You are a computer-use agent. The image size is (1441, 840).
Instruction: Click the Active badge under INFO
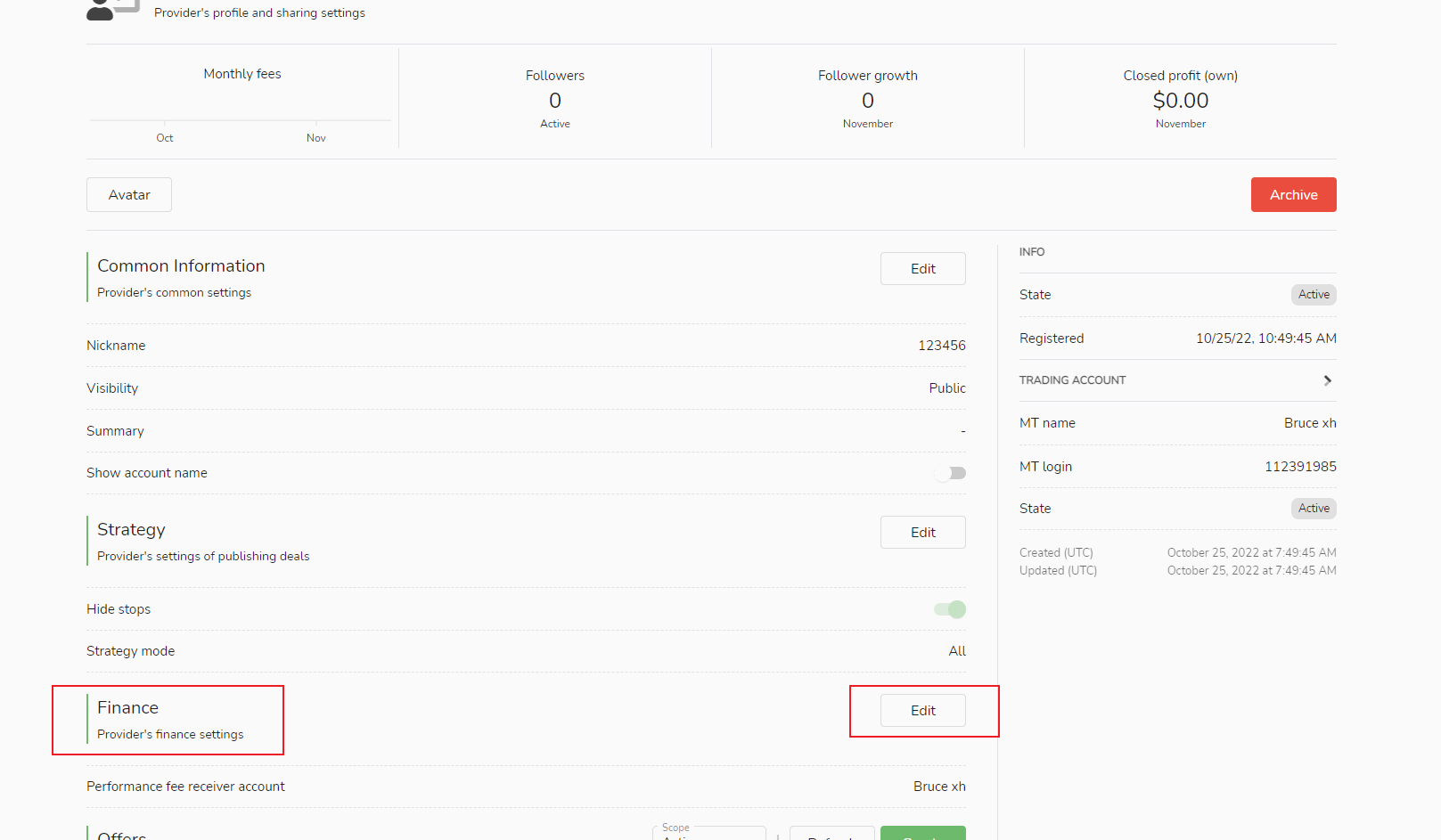click(x=1313, y=295)
